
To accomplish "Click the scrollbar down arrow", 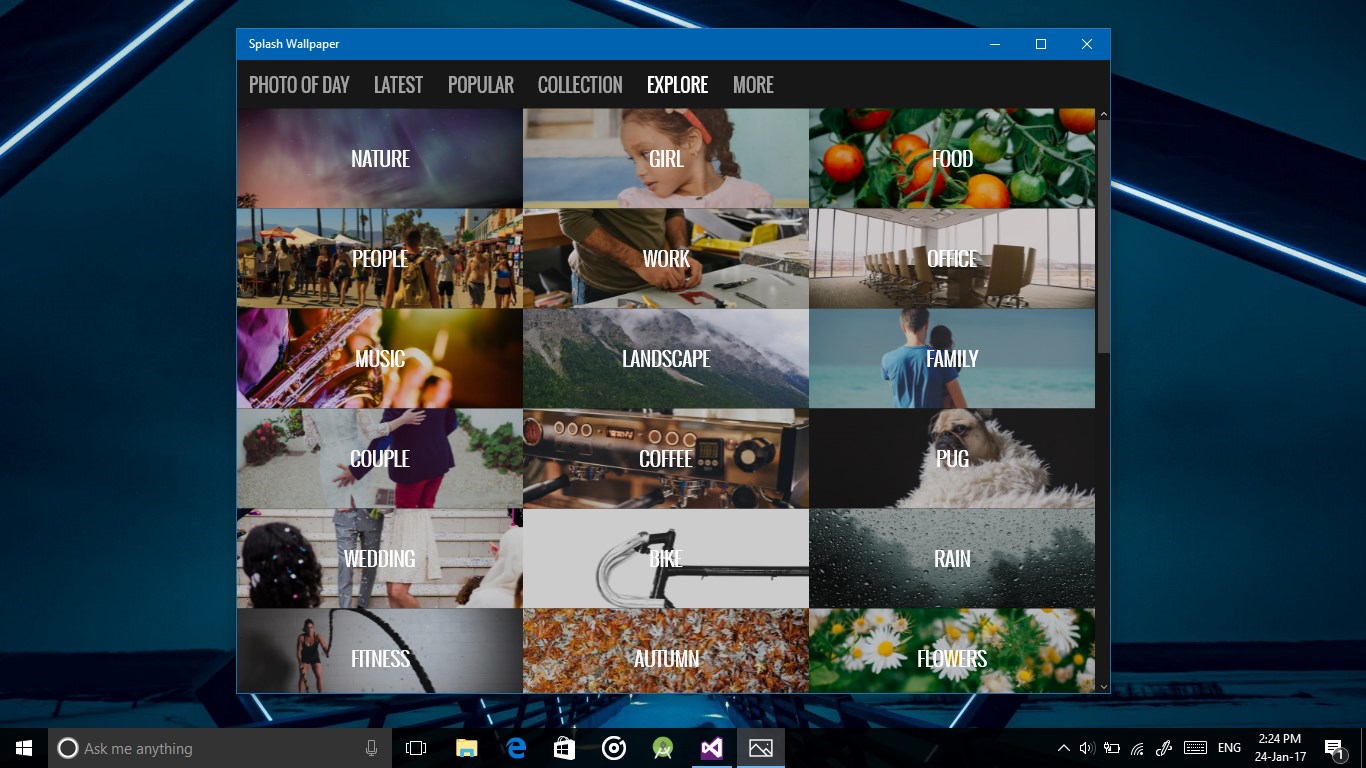I will click(x=1104, y=687).
